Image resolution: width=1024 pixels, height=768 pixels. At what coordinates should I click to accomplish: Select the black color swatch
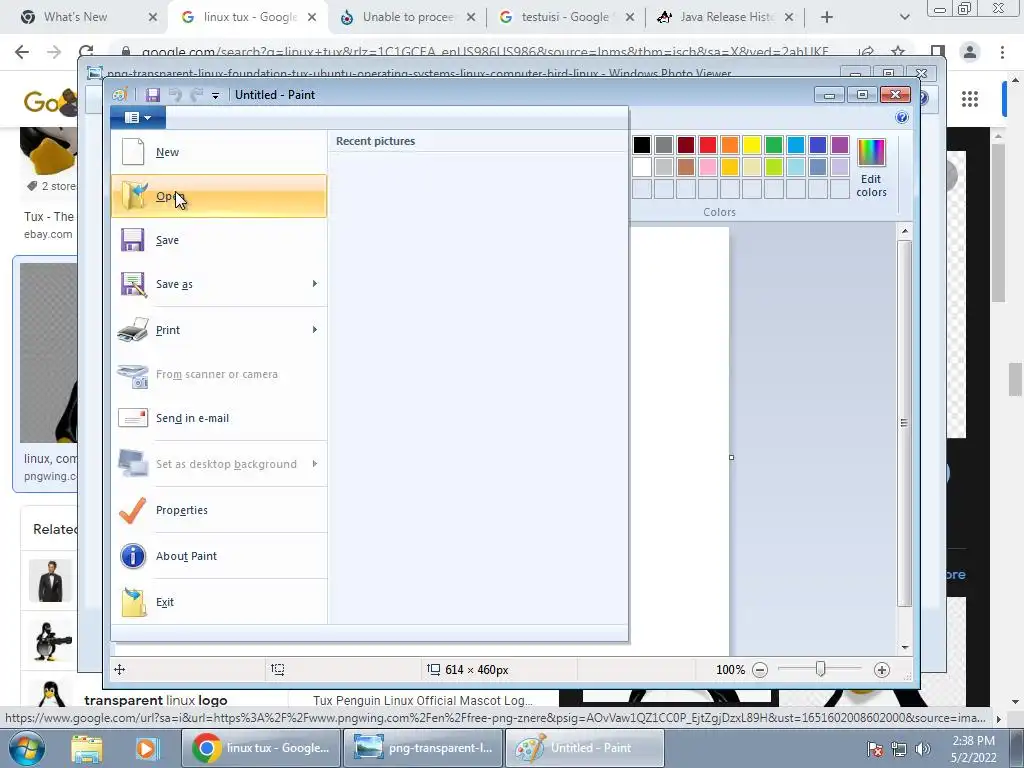click(642, 145)
